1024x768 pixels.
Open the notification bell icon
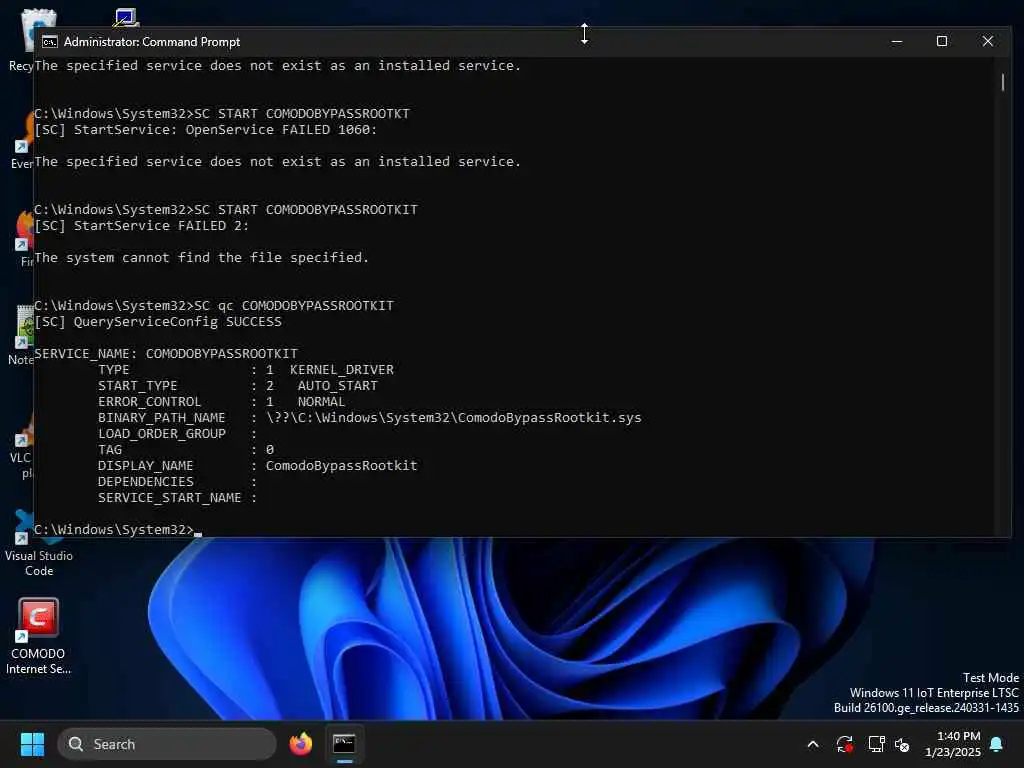coord(997,744)
